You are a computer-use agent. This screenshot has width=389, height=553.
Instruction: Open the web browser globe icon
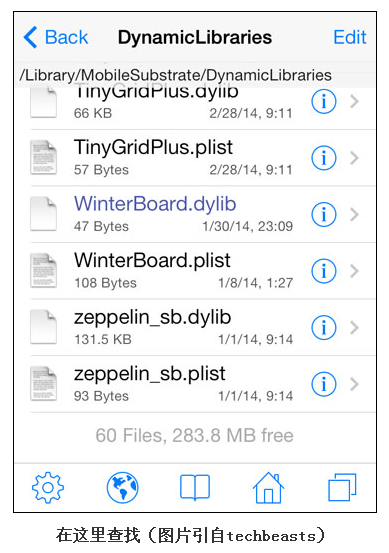coord(122,487)
